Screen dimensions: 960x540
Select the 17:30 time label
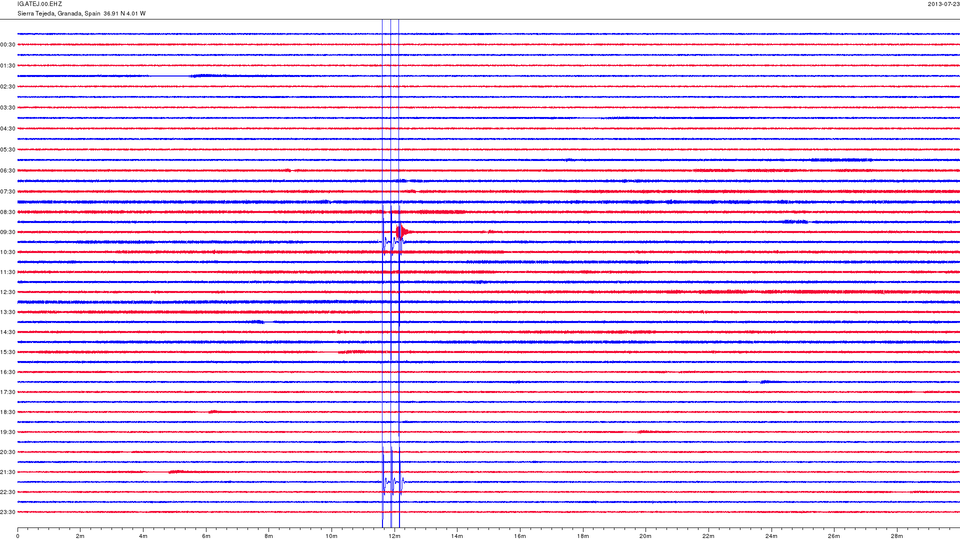(8, 392)
